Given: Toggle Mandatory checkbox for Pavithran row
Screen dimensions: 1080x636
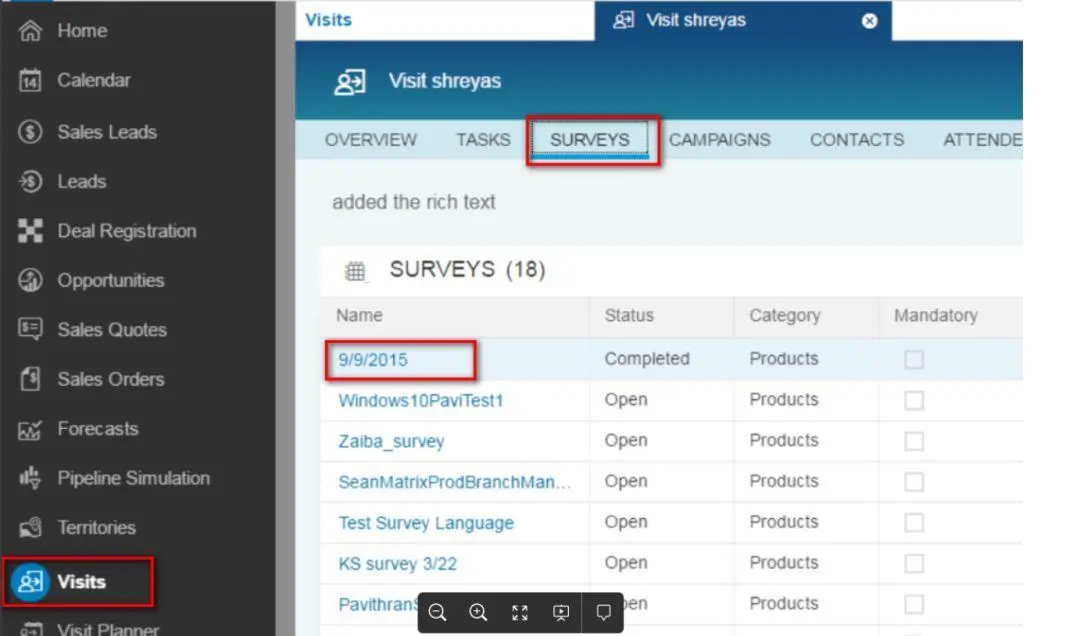Looking at the screenshot, I should [x=914, y=604].
